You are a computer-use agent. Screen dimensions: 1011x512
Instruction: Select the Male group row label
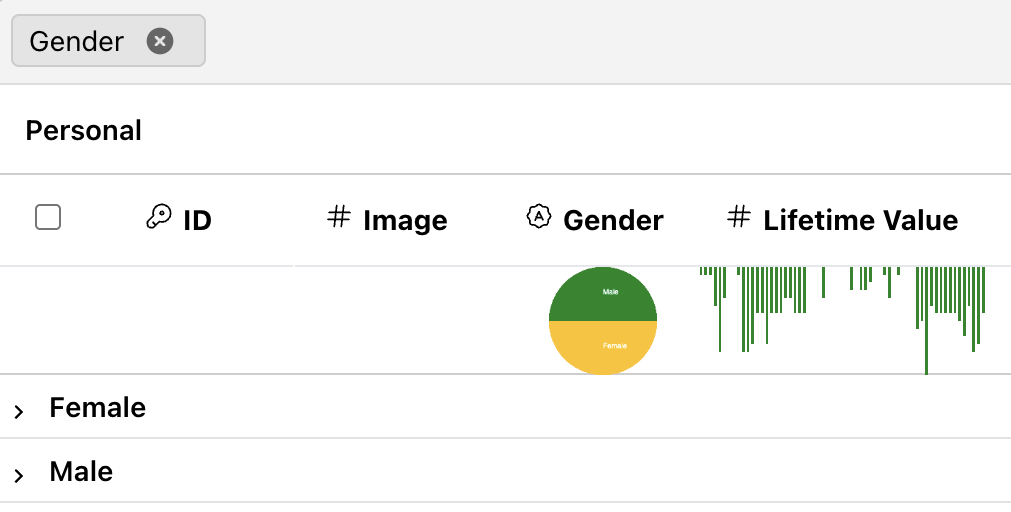click(x=81, y=472)
